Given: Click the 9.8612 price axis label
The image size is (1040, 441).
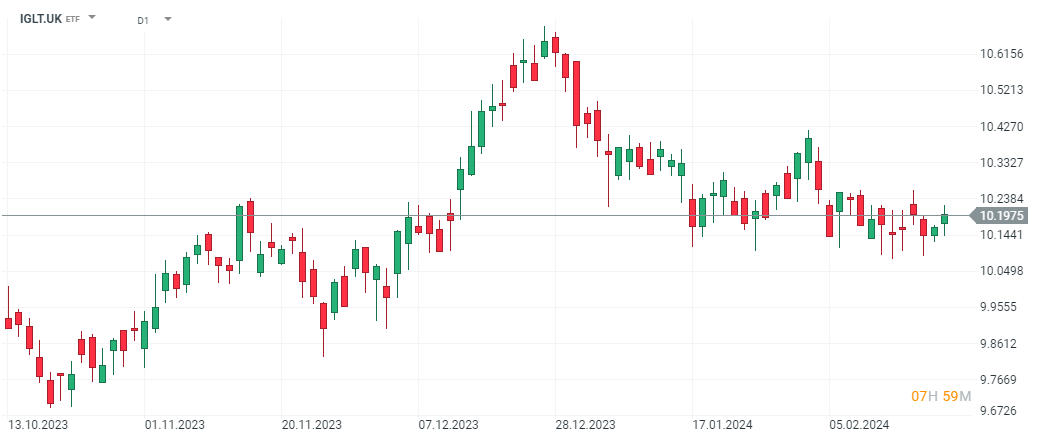Looking at the screenshot, I should click(x=1001, y=344).
